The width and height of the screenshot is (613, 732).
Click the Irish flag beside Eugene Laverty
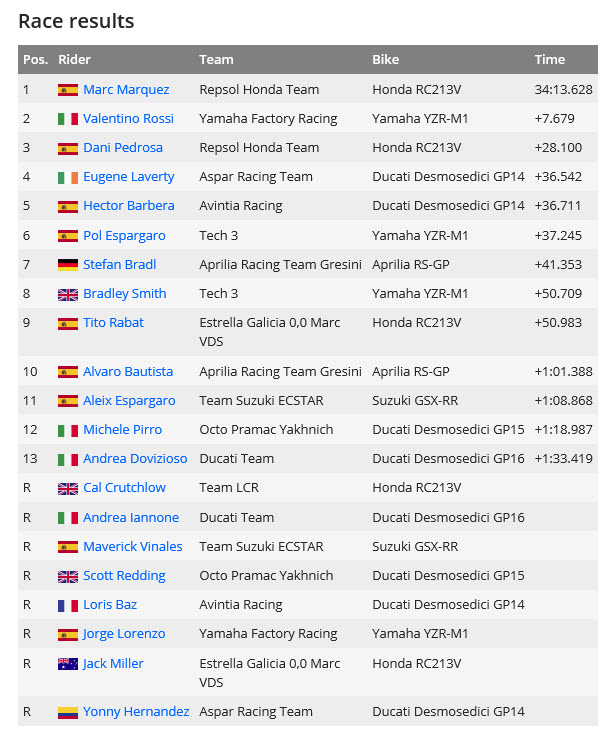pyautogui.click(x=68, y=177)
